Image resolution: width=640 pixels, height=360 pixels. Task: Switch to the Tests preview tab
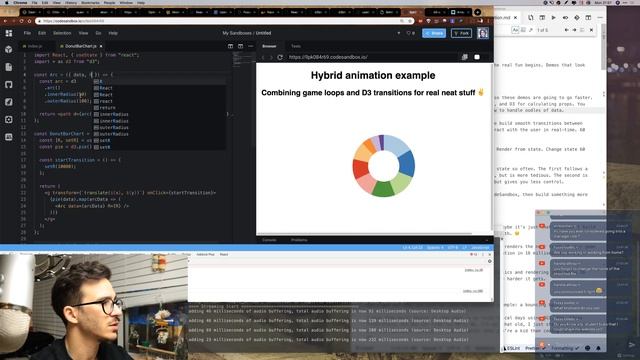coord(296,46)
